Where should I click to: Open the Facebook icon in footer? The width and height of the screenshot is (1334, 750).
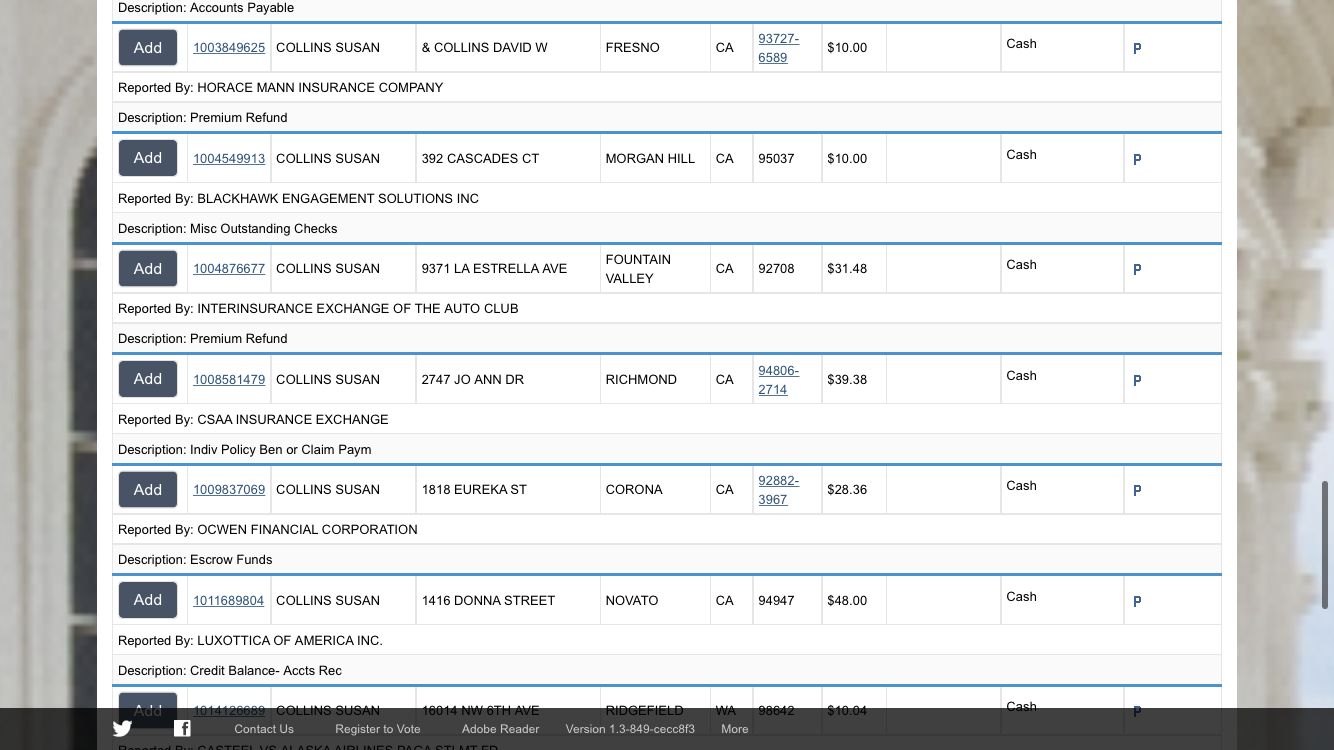pos(182,729)
